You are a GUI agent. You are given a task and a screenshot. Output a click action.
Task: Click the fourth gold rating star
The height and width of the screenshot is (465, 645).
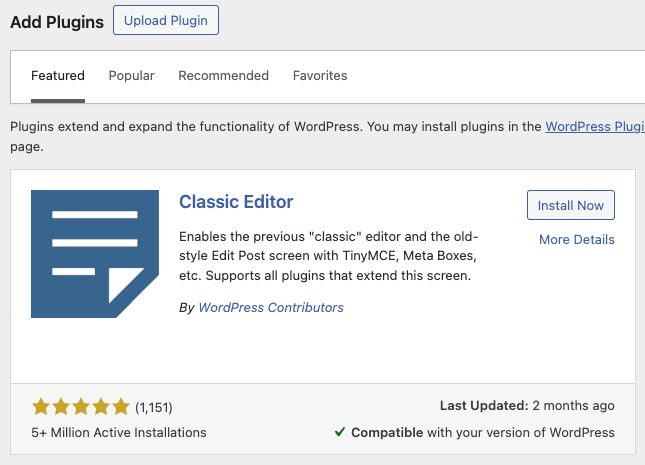click(101, 407)
